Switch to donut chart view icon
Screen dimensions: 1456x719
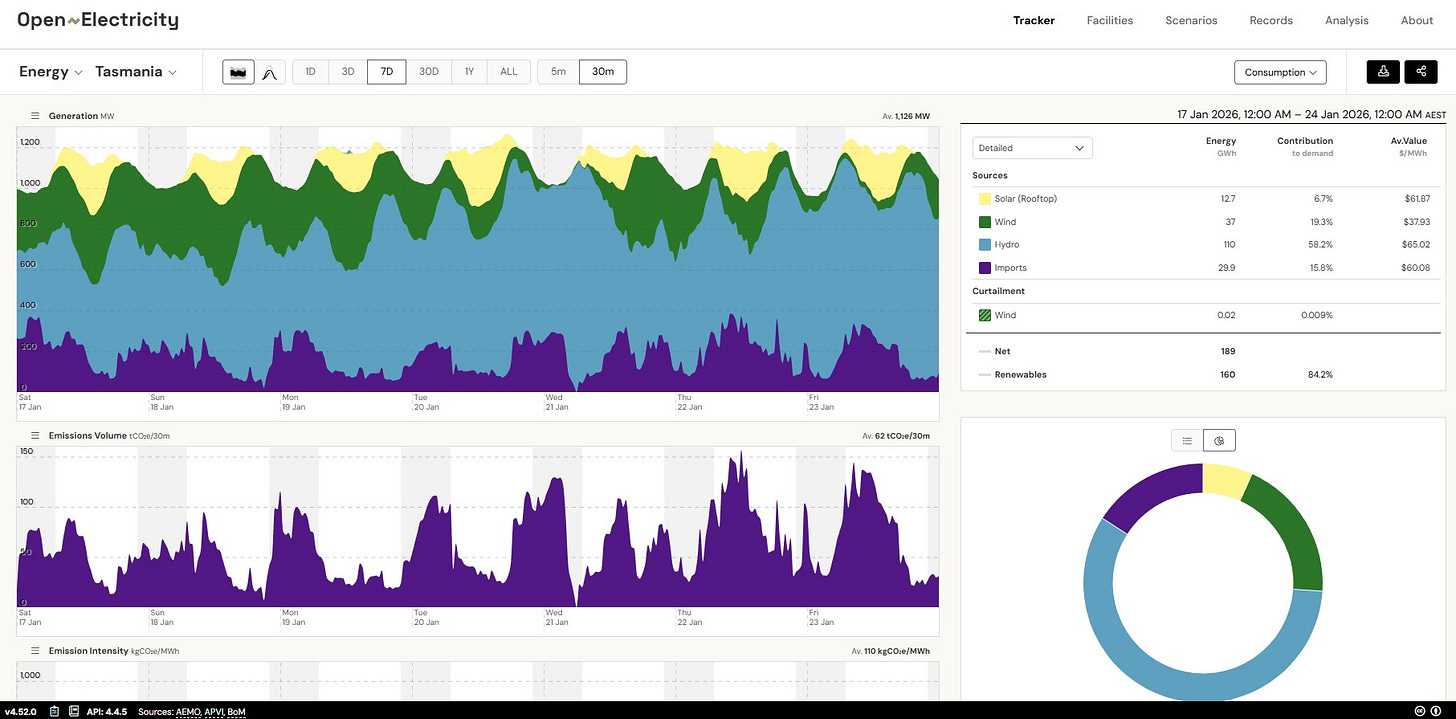pos(1219,440)
